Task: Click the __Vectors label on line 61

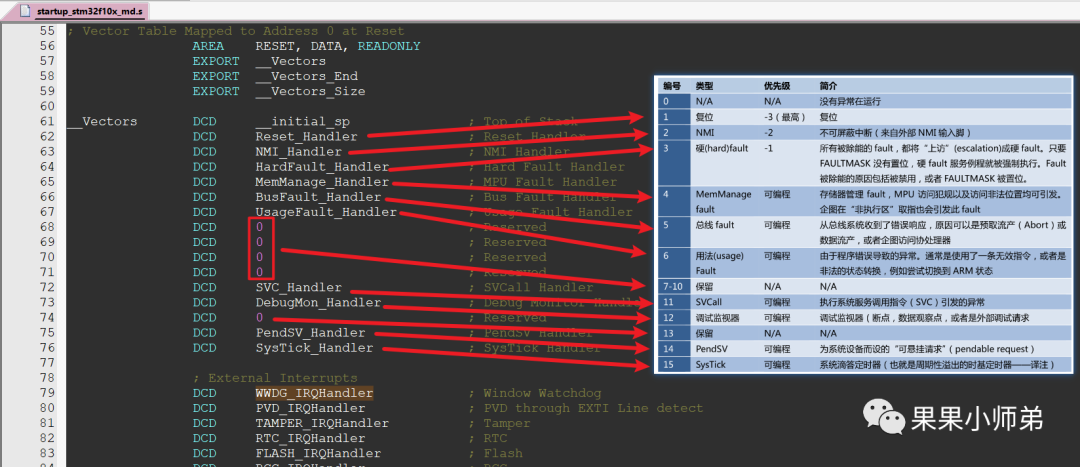Action: (102, 122)
